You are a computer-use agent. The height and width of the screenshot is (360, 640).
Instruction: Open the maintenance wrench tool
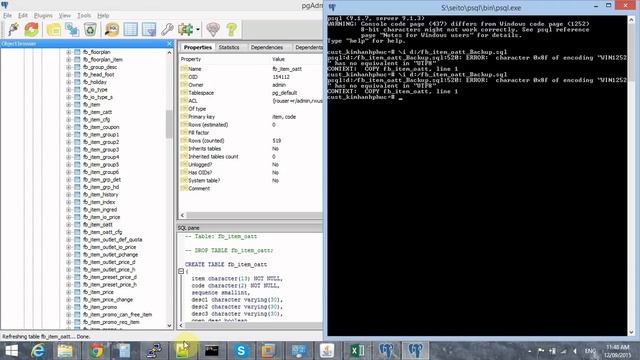[167, 29]
